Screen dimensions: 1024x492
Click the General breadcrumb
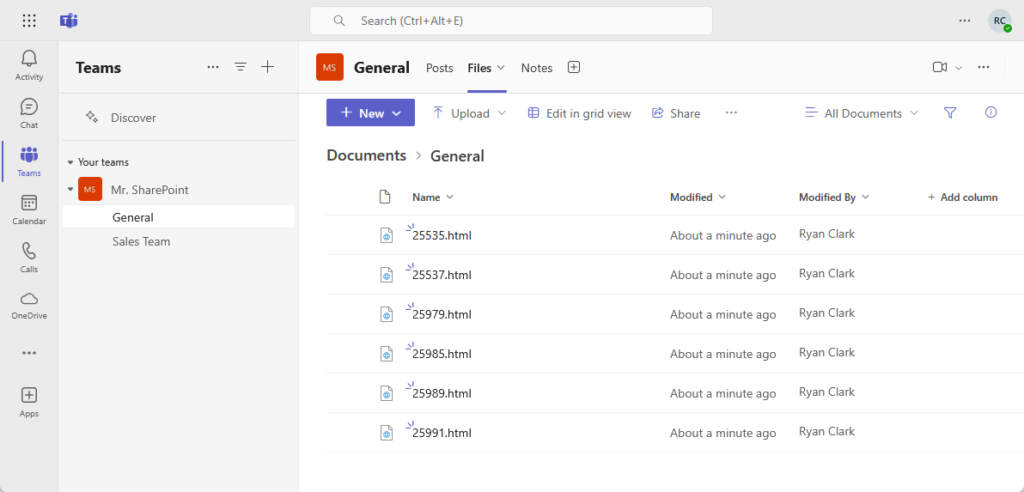coord(457,156)
